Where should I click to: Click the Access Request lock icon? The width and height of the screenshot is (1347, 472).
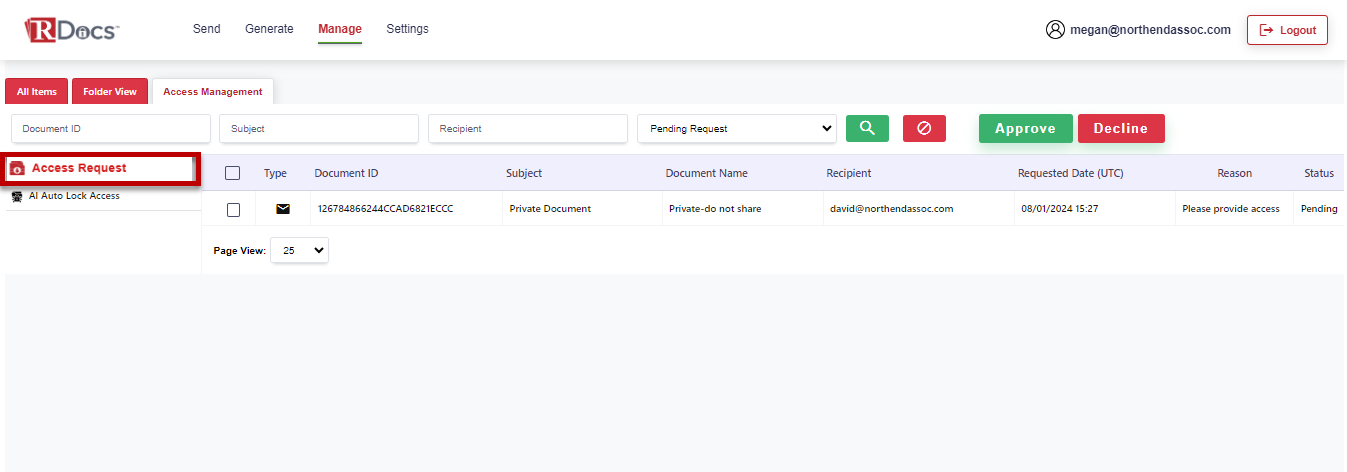pos(17,168)
